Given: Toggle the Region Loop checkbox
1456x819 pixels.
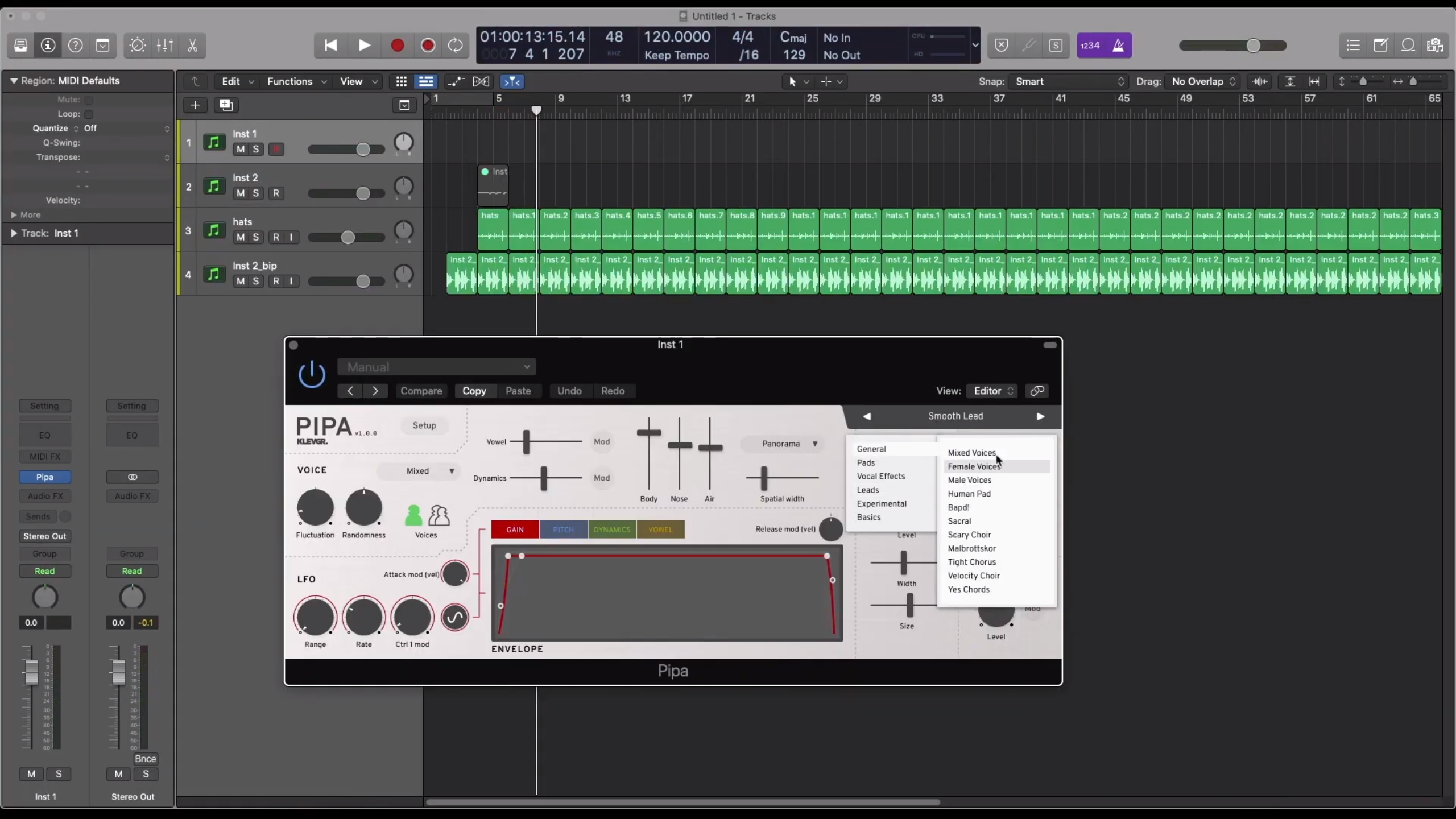Looking at the screenshot, I should (x=89, y=114).
